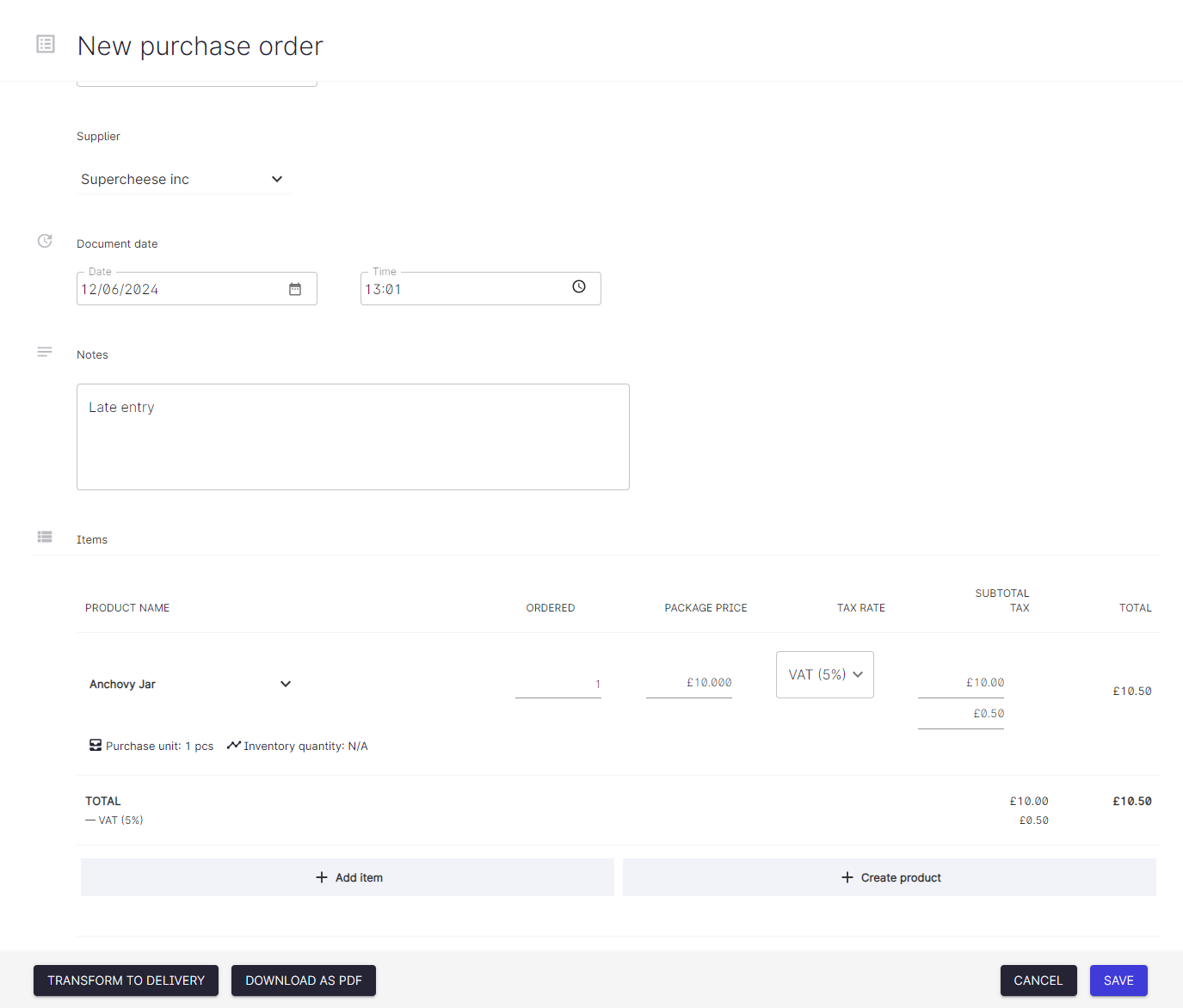Image resolution: width=1183 pixels, height=1008 pixels.
Task: Click the notes lines icon beside Notes
Action: (x=45, y=352)
